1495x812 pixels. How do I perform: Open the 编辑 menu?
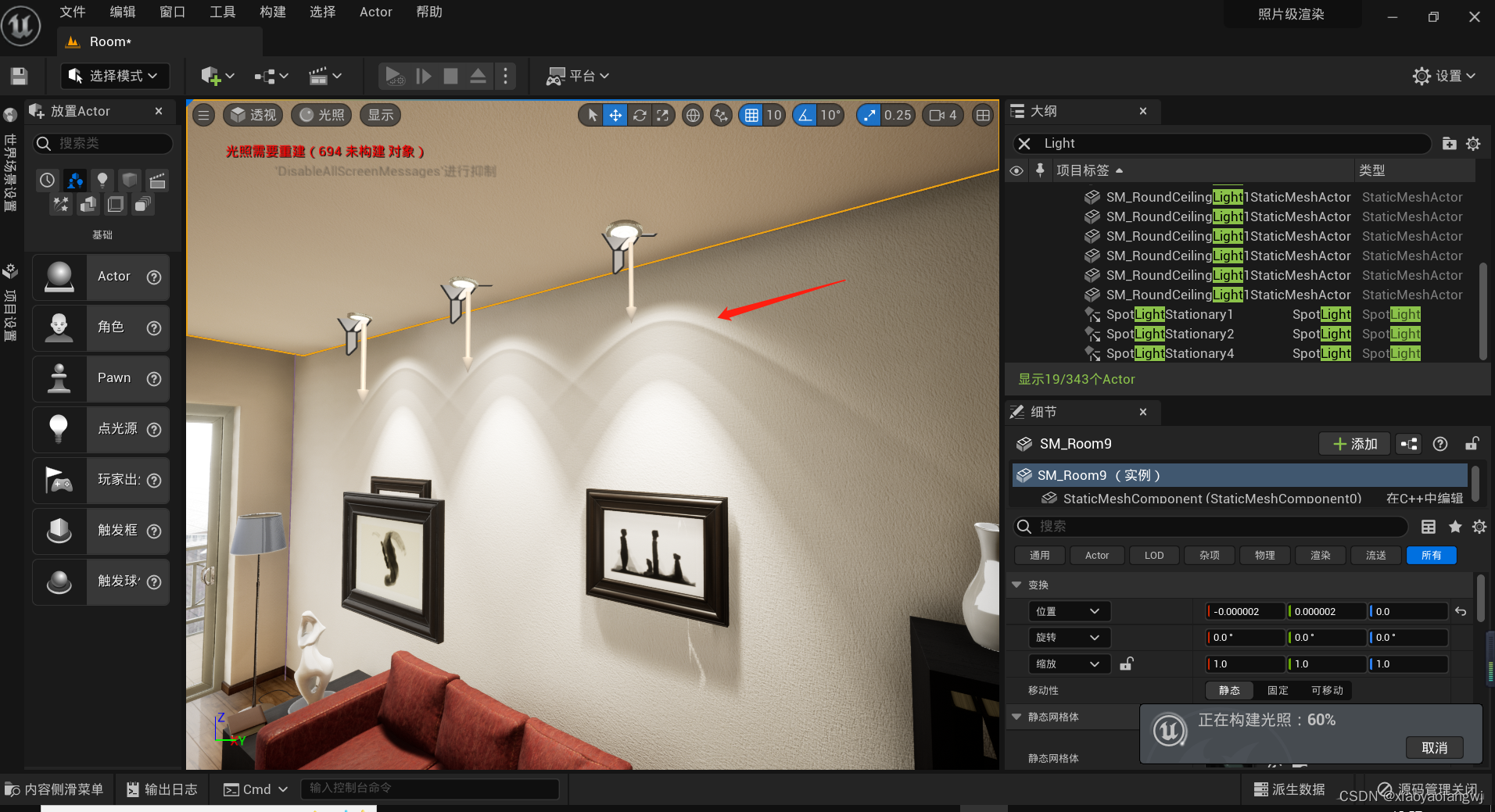[123, 12]
